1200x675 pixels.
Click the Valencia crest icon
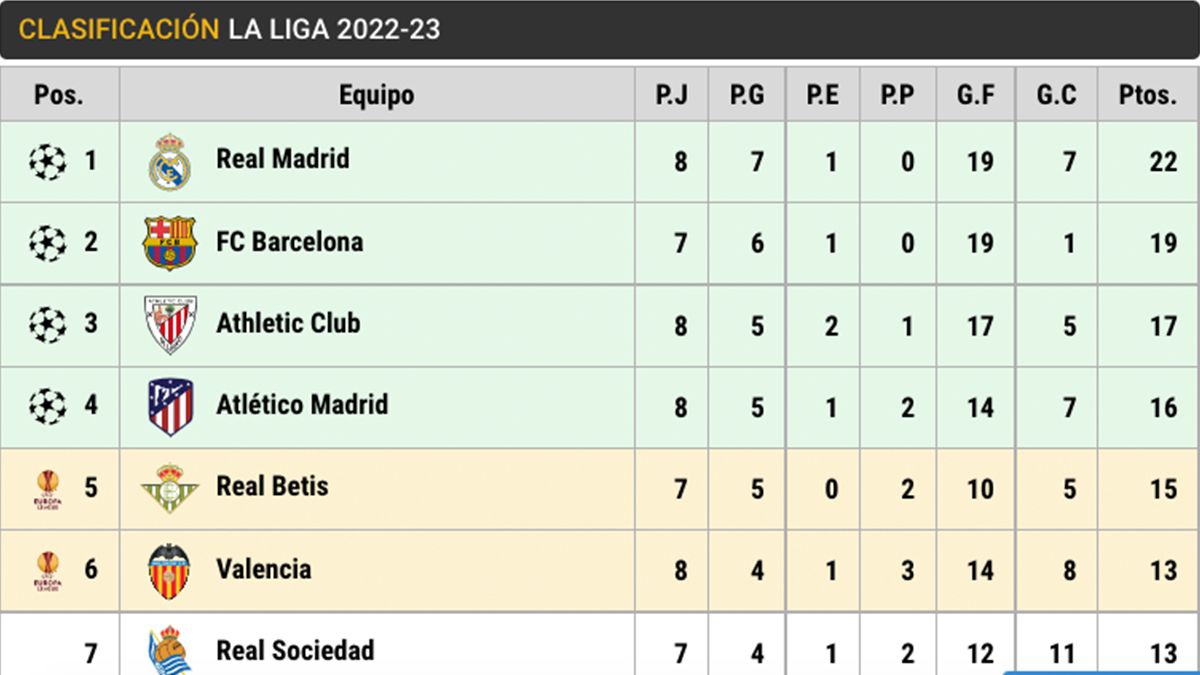tap(170, 571)
